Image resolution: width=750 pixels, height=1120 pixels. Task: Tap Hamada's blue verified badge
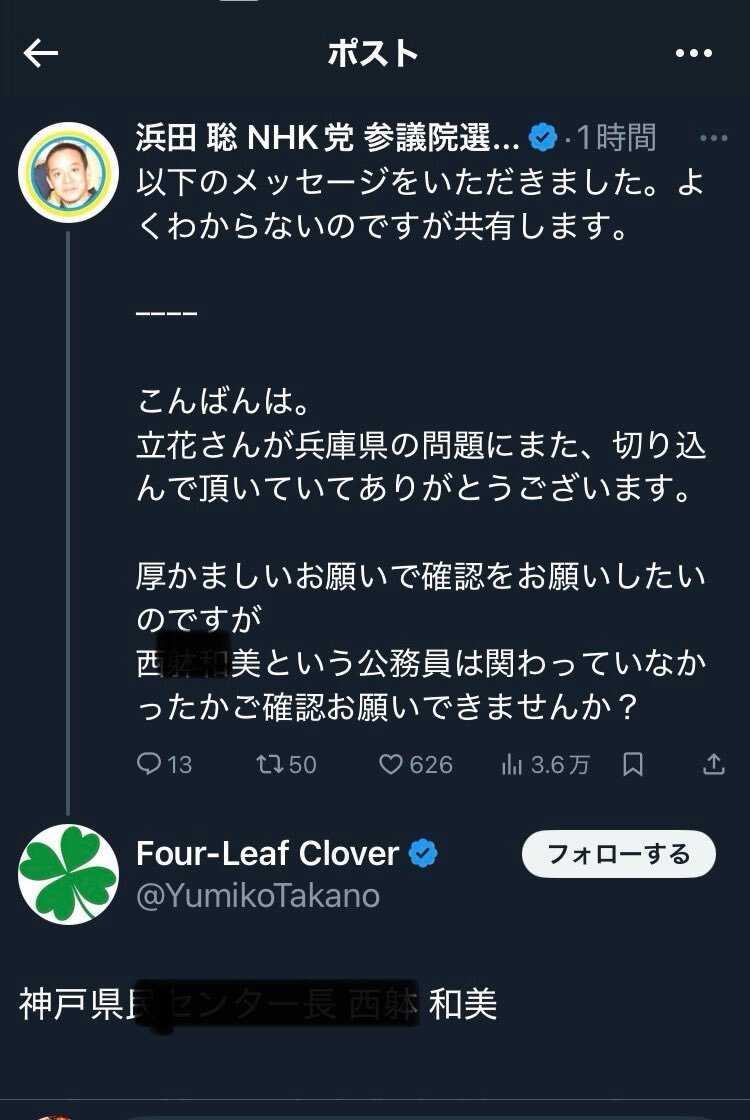543,138
